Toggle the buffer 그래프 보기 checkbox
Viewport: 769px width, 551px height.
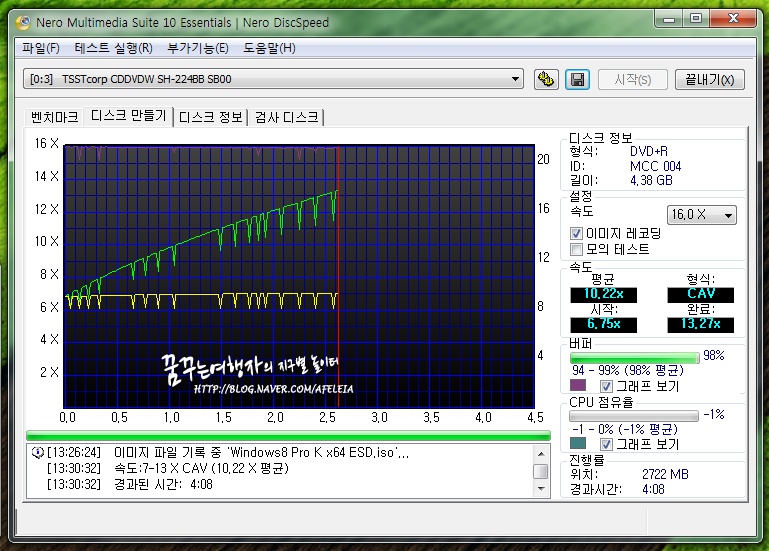(606, 386)
